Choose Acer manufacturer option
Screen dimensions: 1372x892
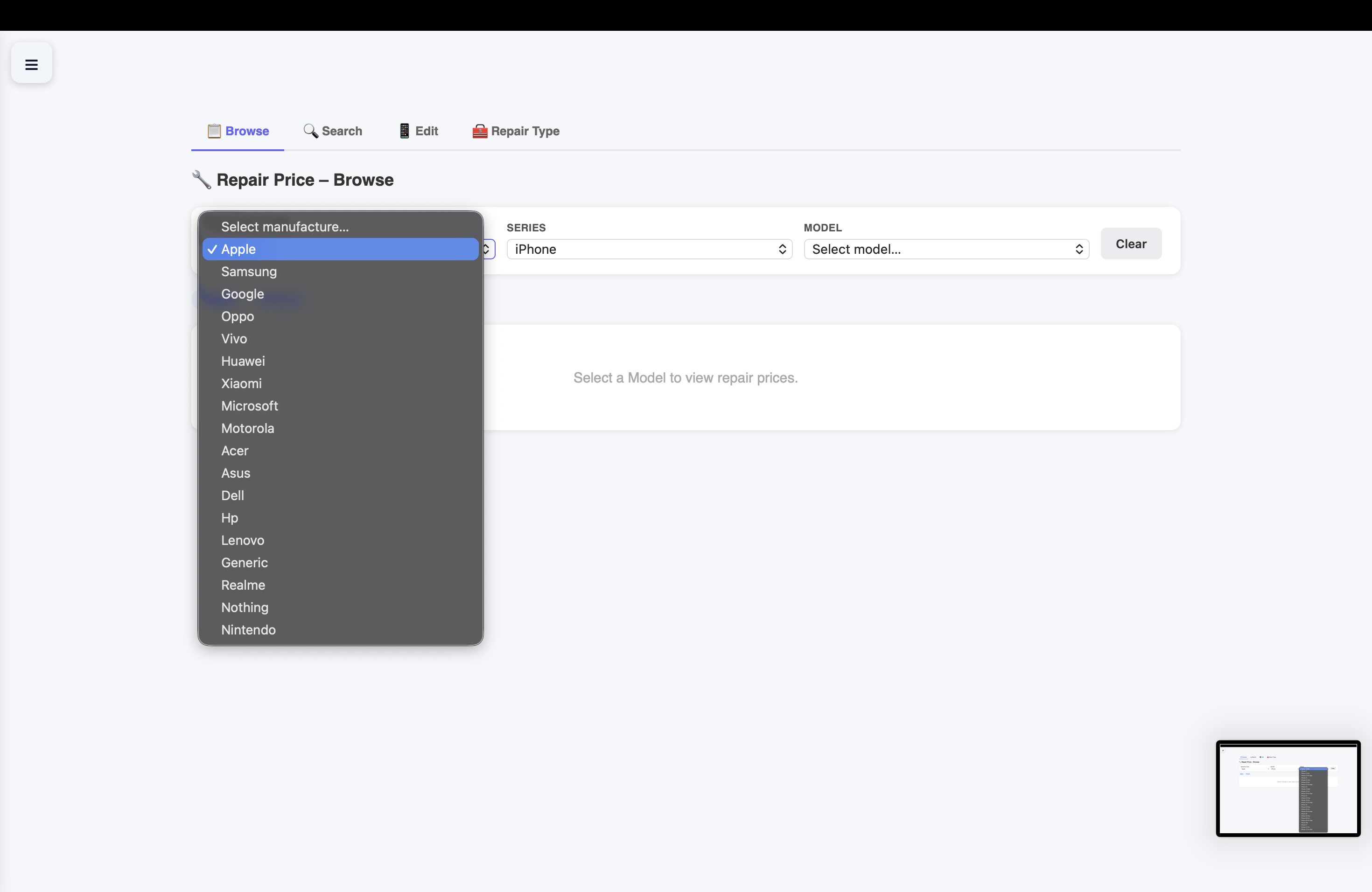click(x=341, y=451)
